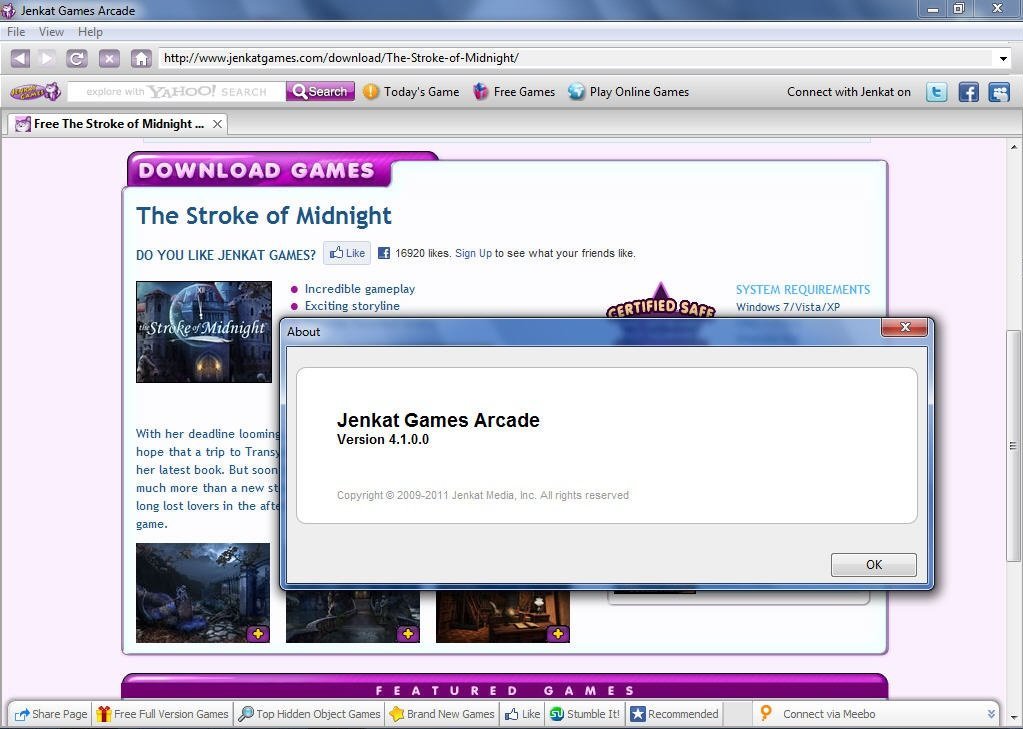Open the View menu
The height and width of the screenshot is (729, 1023).
(x=50, y=31)
